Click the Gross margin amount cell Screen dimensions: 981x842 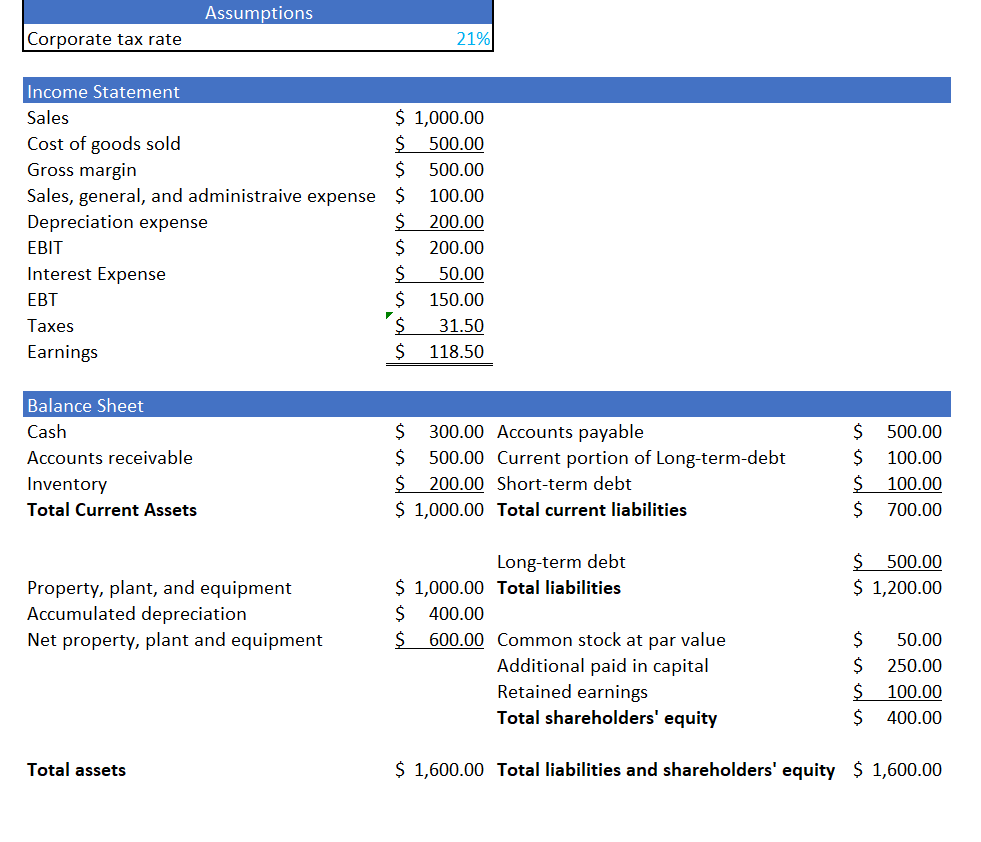point(440,169)
